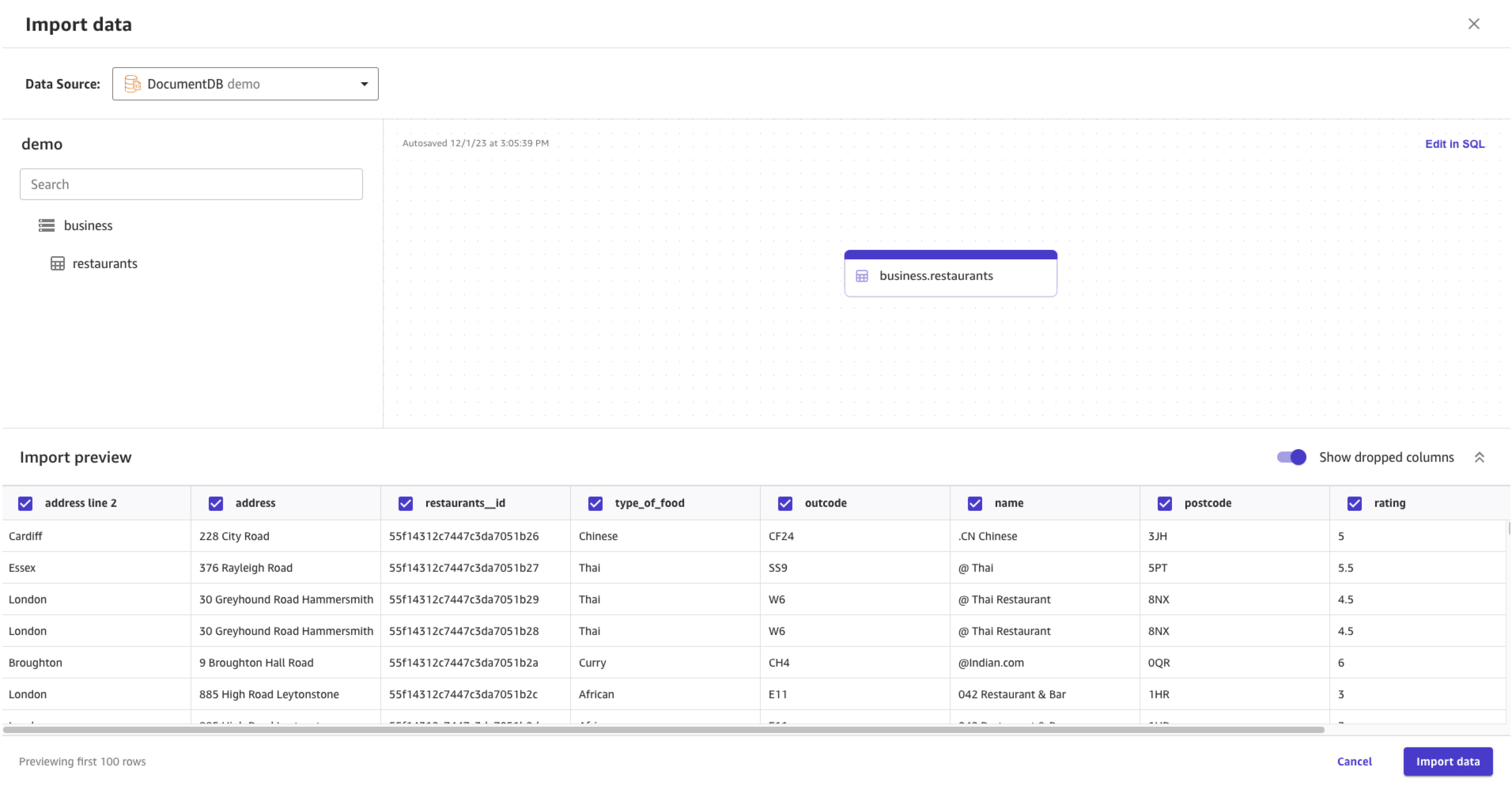
Task: Click the business database list icon
Action: (46, 225)
